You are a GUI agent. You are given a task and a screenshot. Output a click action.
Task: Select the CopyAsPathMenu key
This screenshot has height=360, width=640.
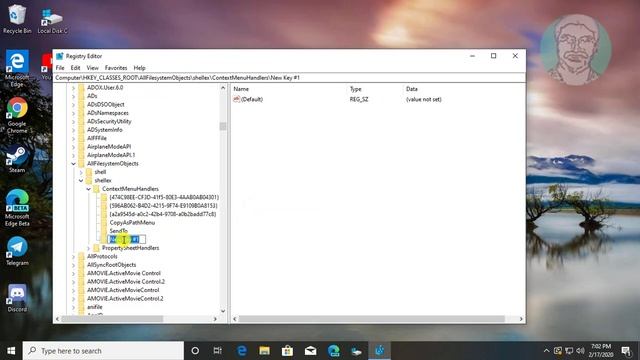132,222
